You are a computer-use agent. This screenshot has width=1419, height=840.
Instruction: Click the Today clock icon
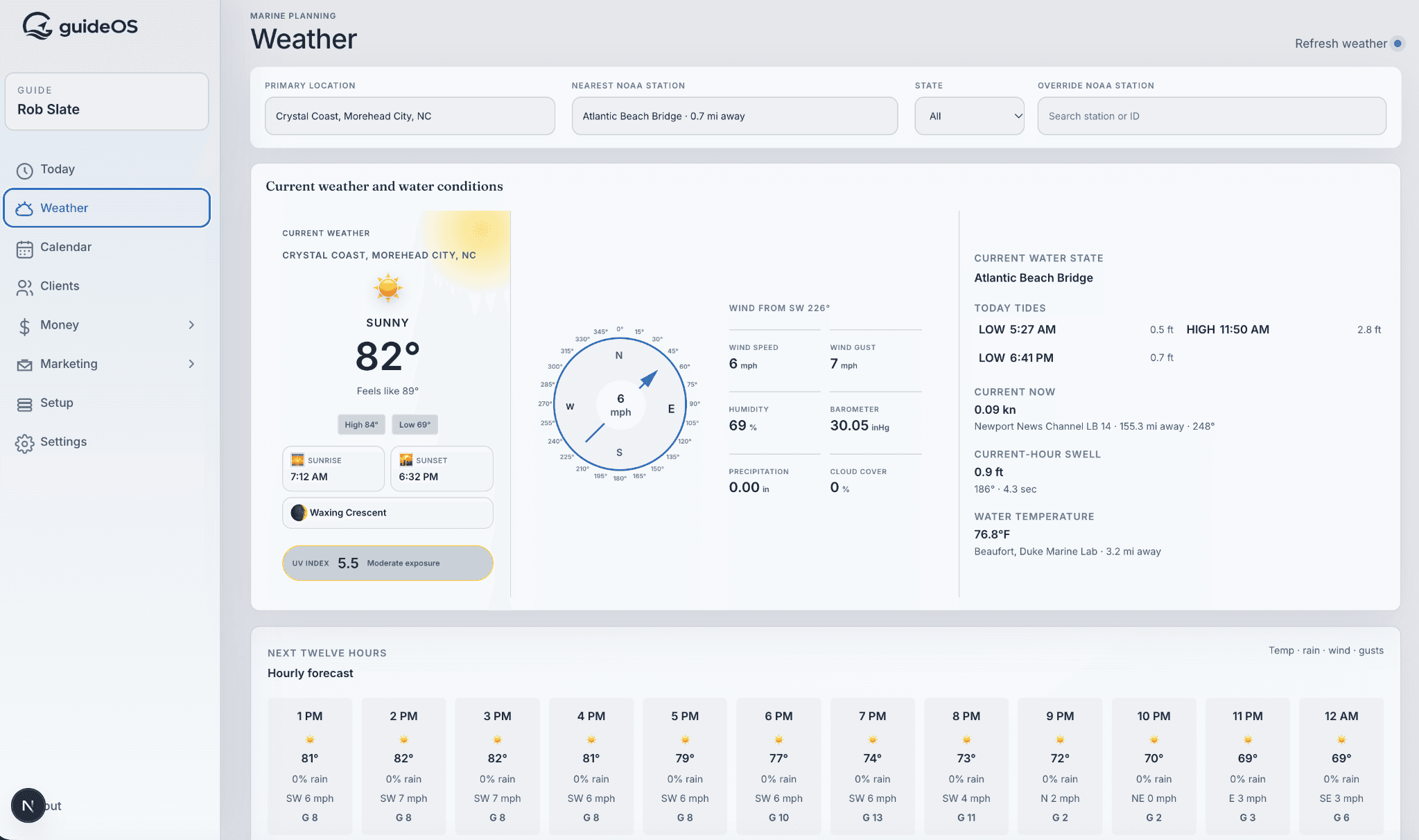pos(24,170)
